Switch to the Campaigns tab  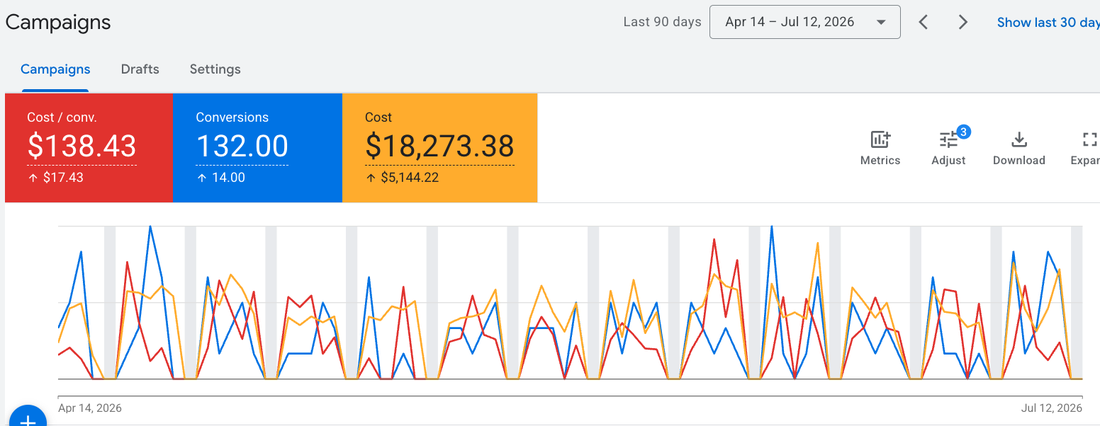(x=55, y=69)
